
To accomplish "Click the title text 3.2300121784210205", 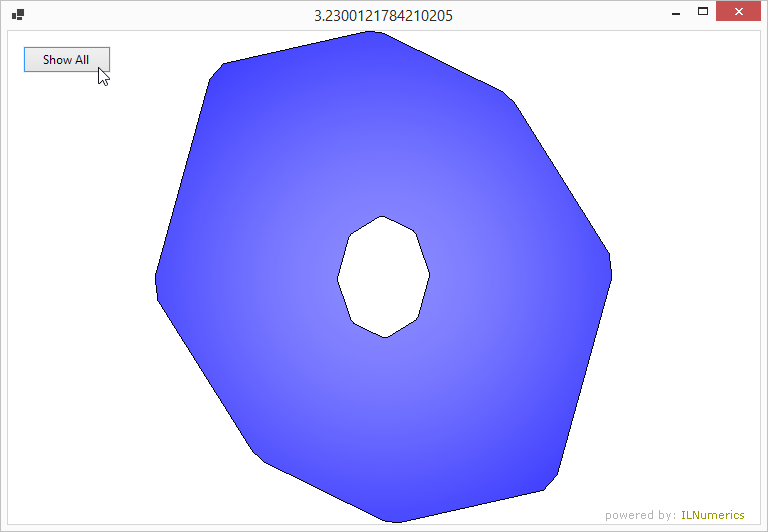I will (x=383, y=16).
